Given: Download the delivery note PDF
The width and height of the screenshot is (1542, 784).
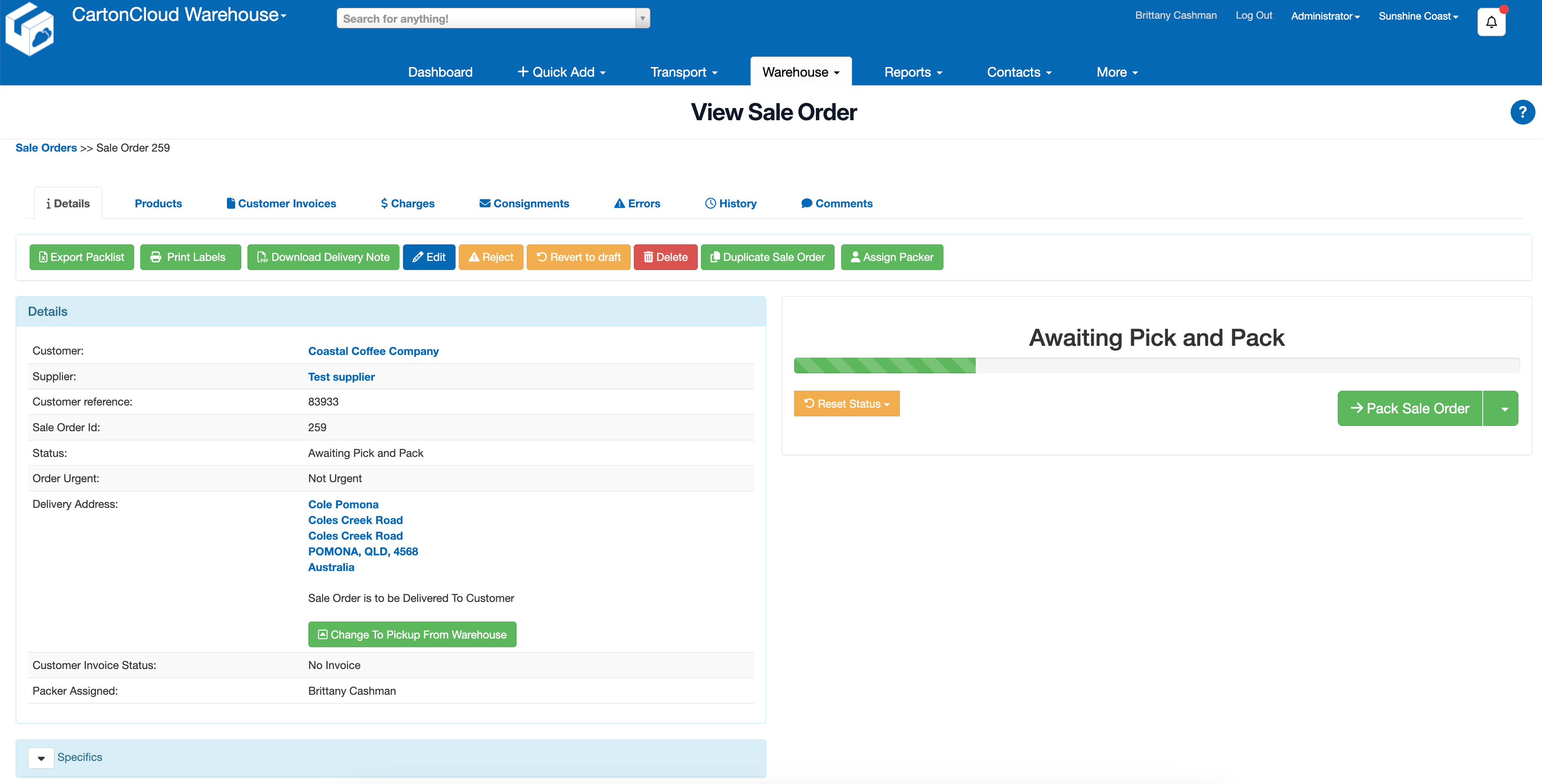Looking at the screenshot, I should click(x=323, y=257).
